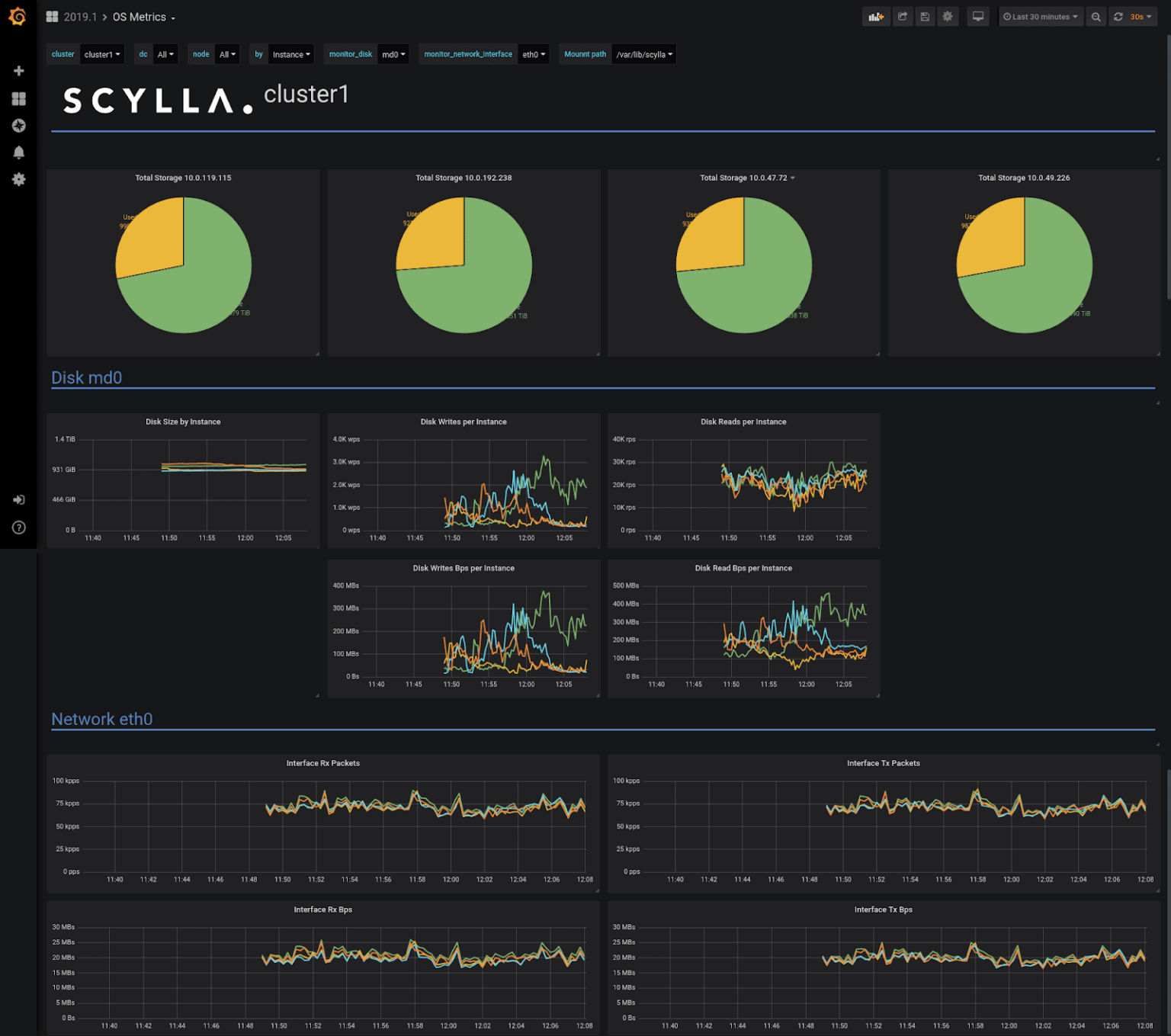Click the Add panel icon
Screen dimensions: 1171x1036
tap(876, 17)
